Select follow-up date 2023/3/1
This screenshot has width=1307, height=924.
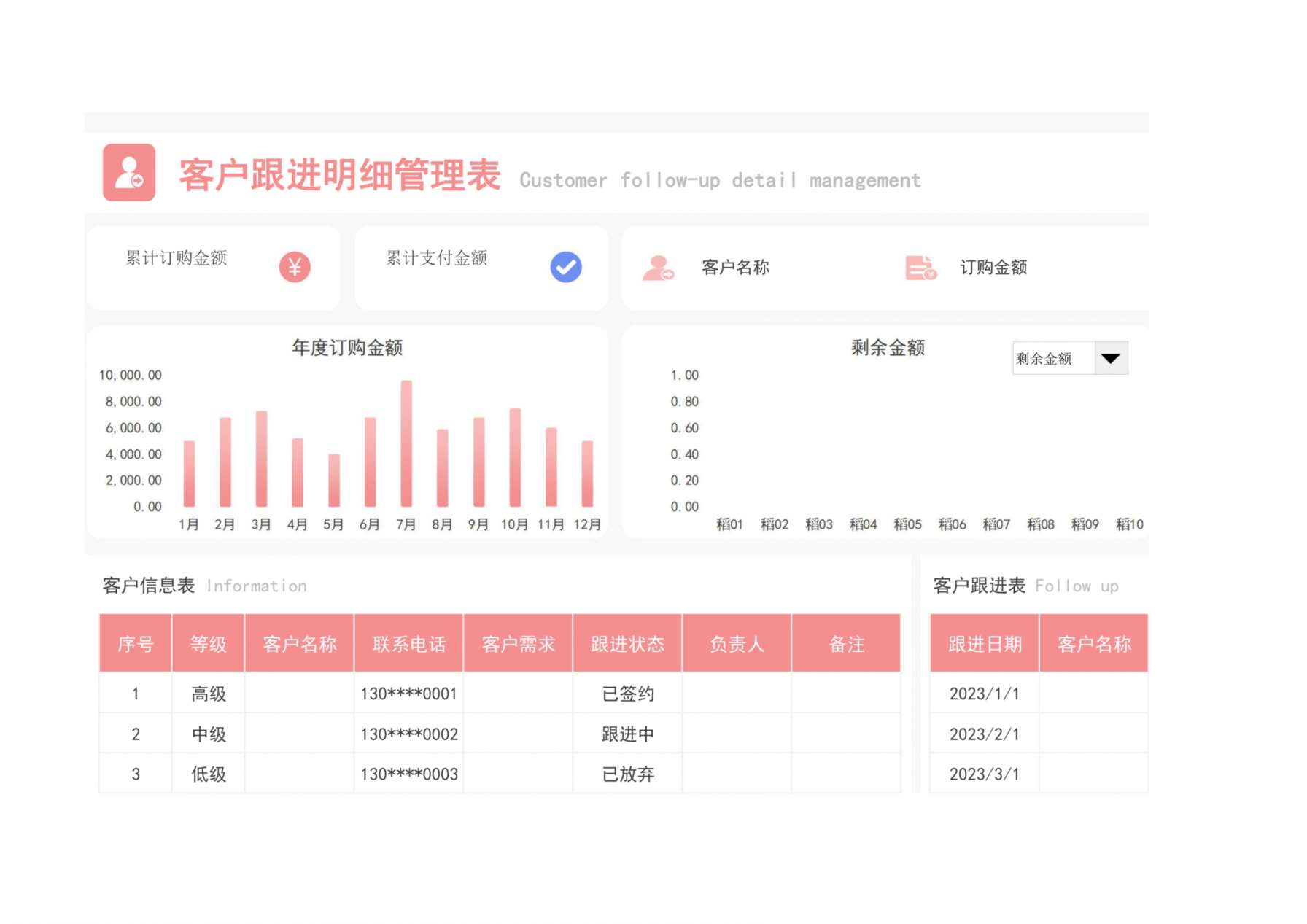point(985,774)
